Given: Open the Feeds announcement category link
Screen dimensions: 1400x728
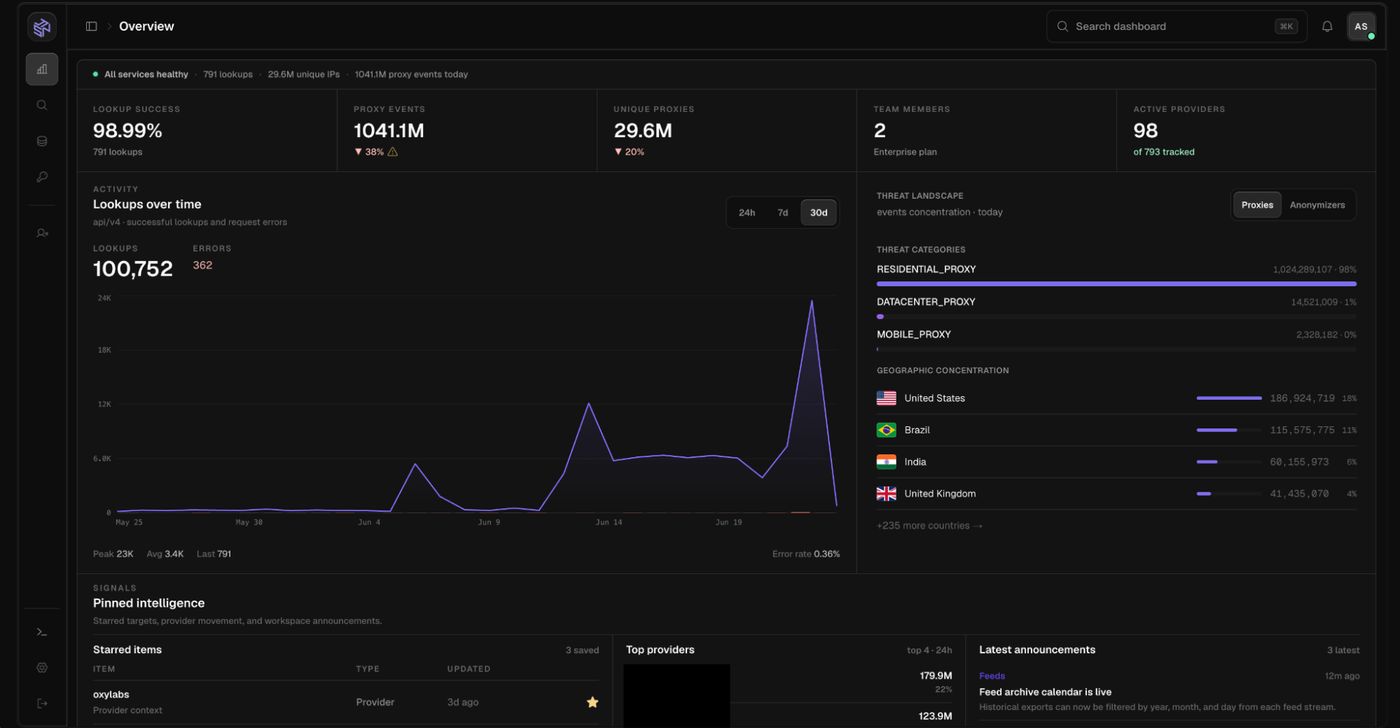Looking at the screenshot, I should [x=992, y=676].
